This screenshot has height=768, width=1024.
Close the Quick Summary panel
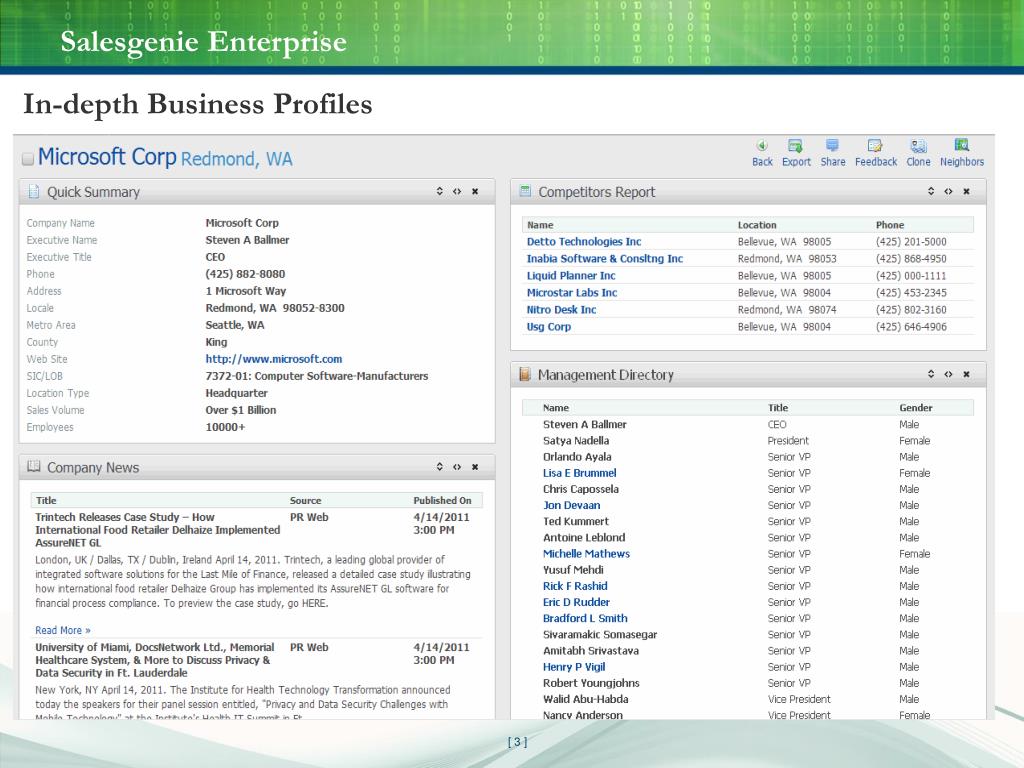[x=475, y=191]
